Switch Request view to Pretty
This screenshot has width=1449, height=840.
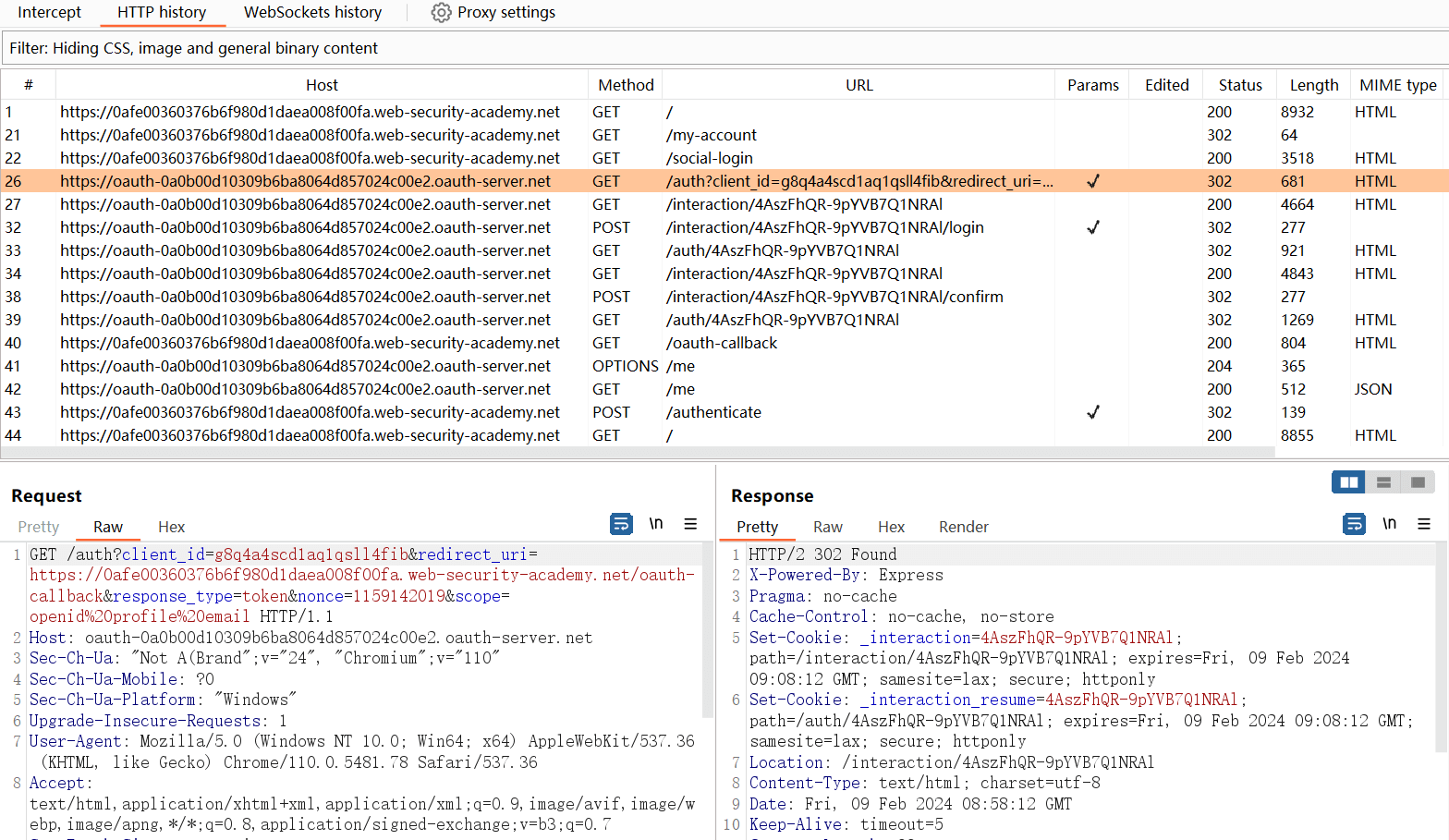pyautogui.click(x=39, y=527)
